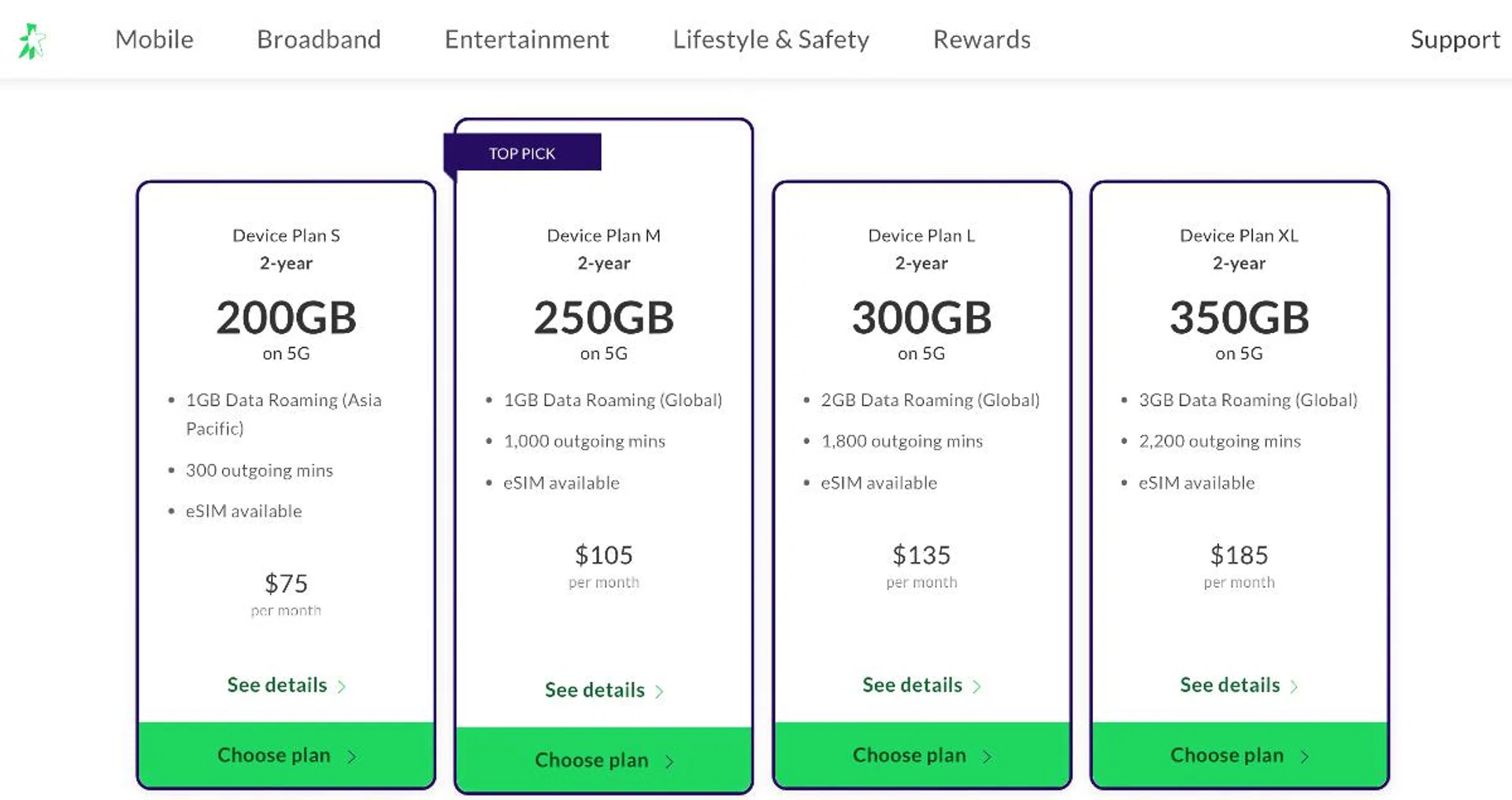Expand See details for Device Plan S
Viewport: 1512px width, 800px height.
click(277, 685)
